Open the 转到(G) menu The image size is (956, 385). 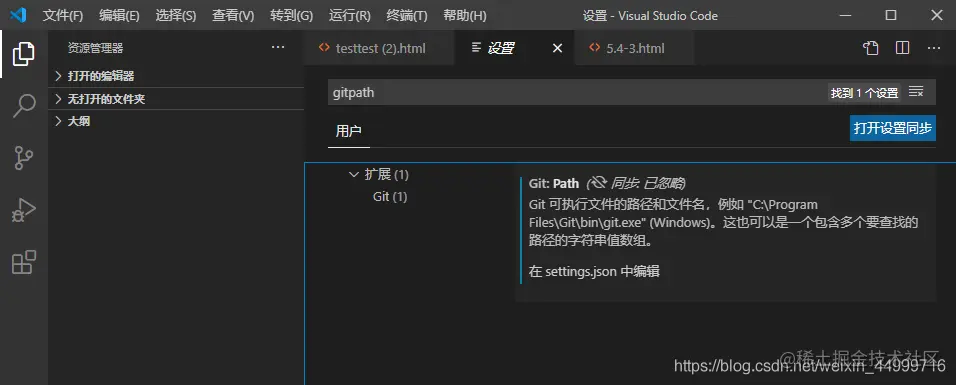(291, 16)
